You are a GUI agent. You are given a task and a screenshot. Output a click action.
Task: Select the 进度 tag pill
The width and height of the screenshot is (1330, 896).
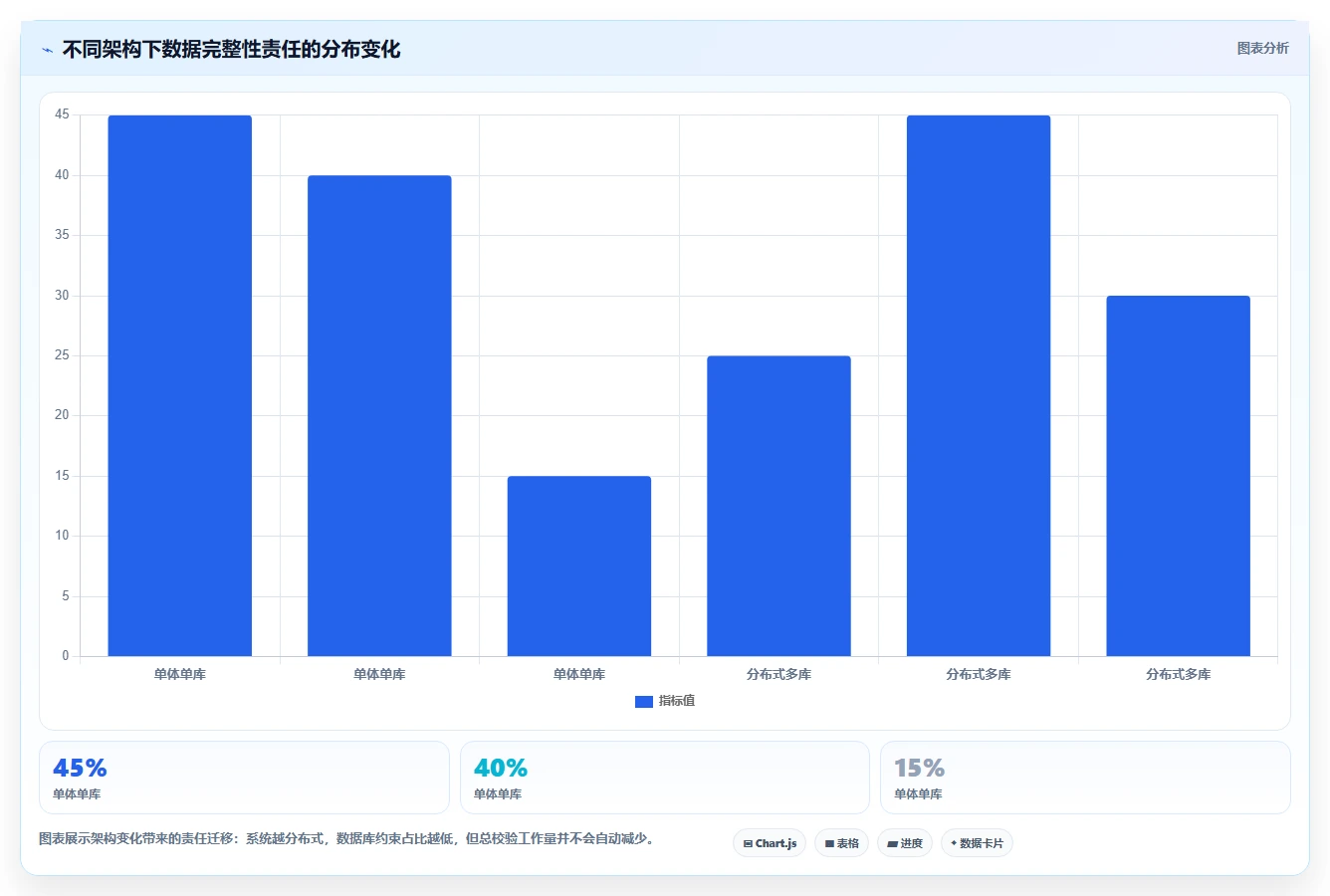pos(905,843)
